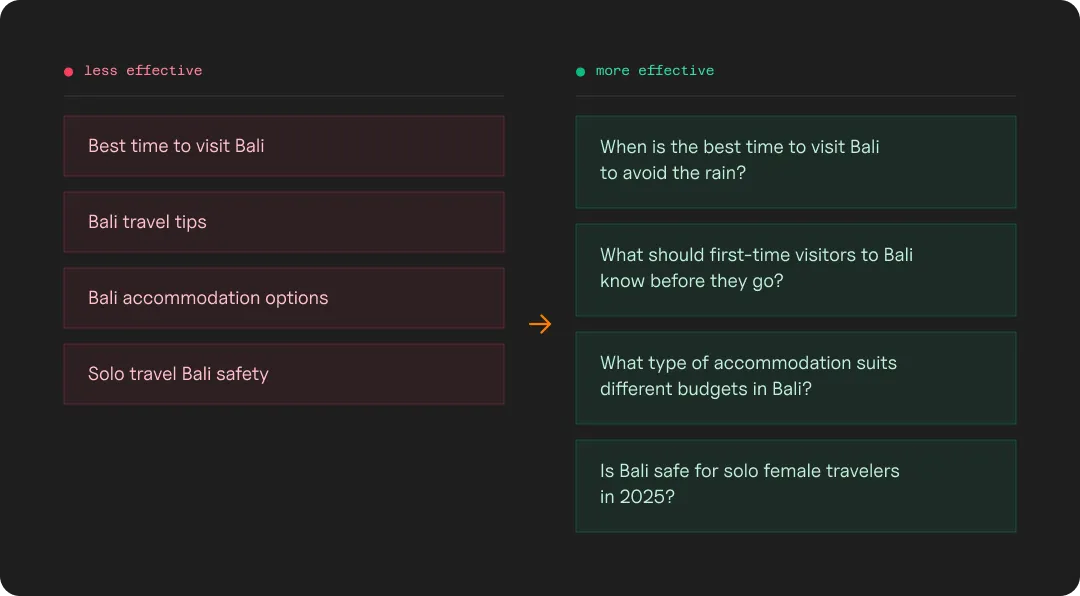Click the first-time visitors question card

point(796,270)
